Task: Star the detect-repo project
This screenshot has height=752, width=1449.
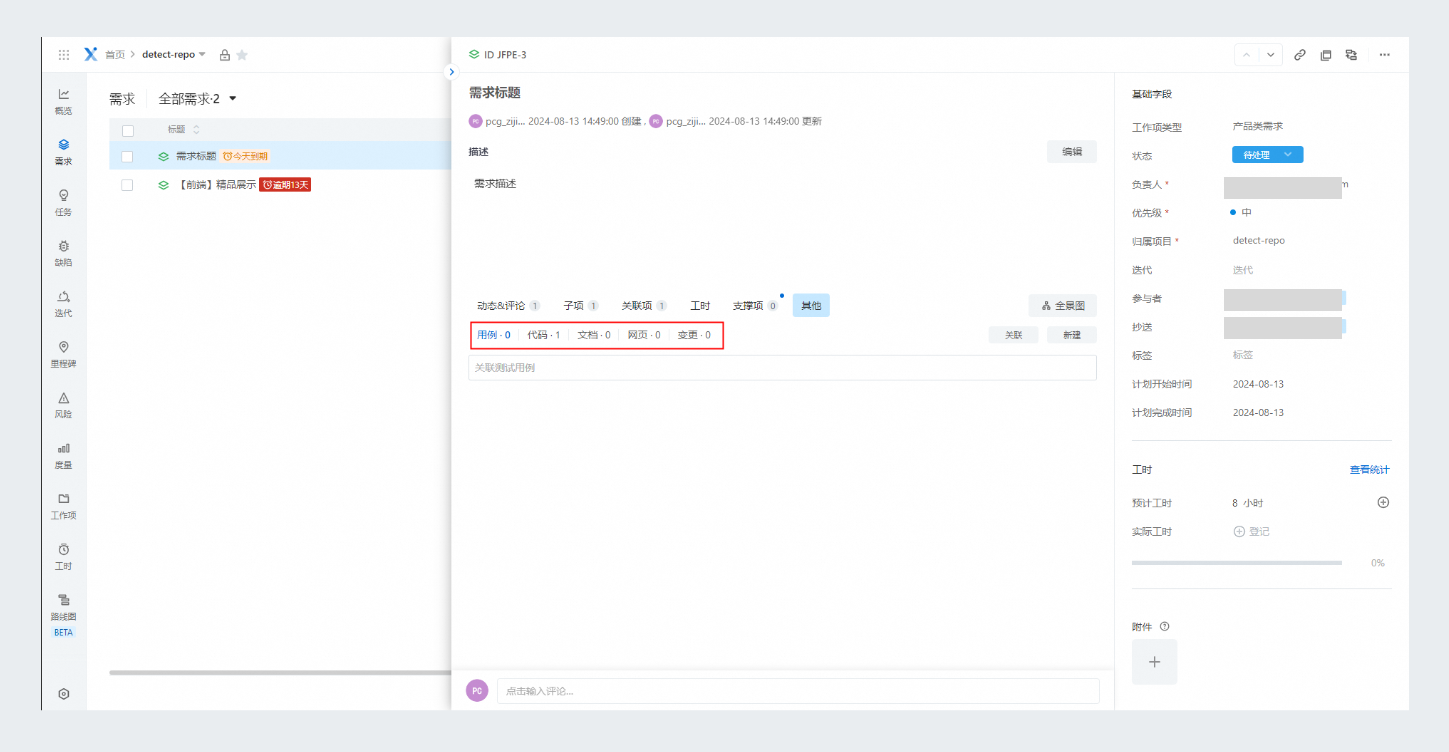Action: click(x=242, y=55)
